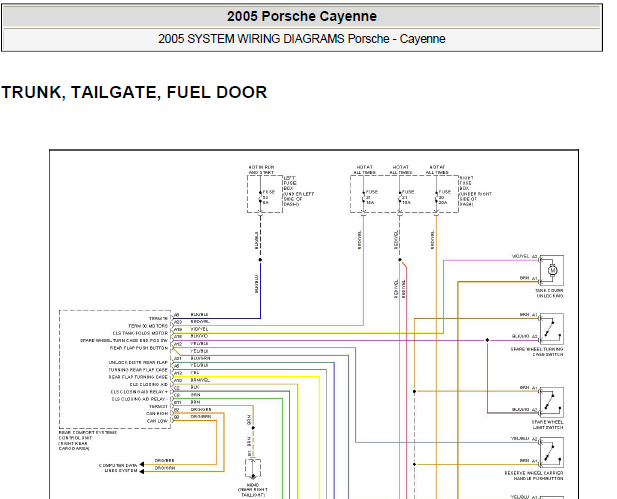Click the spare wheel limit switch symbol

point(552,402)
